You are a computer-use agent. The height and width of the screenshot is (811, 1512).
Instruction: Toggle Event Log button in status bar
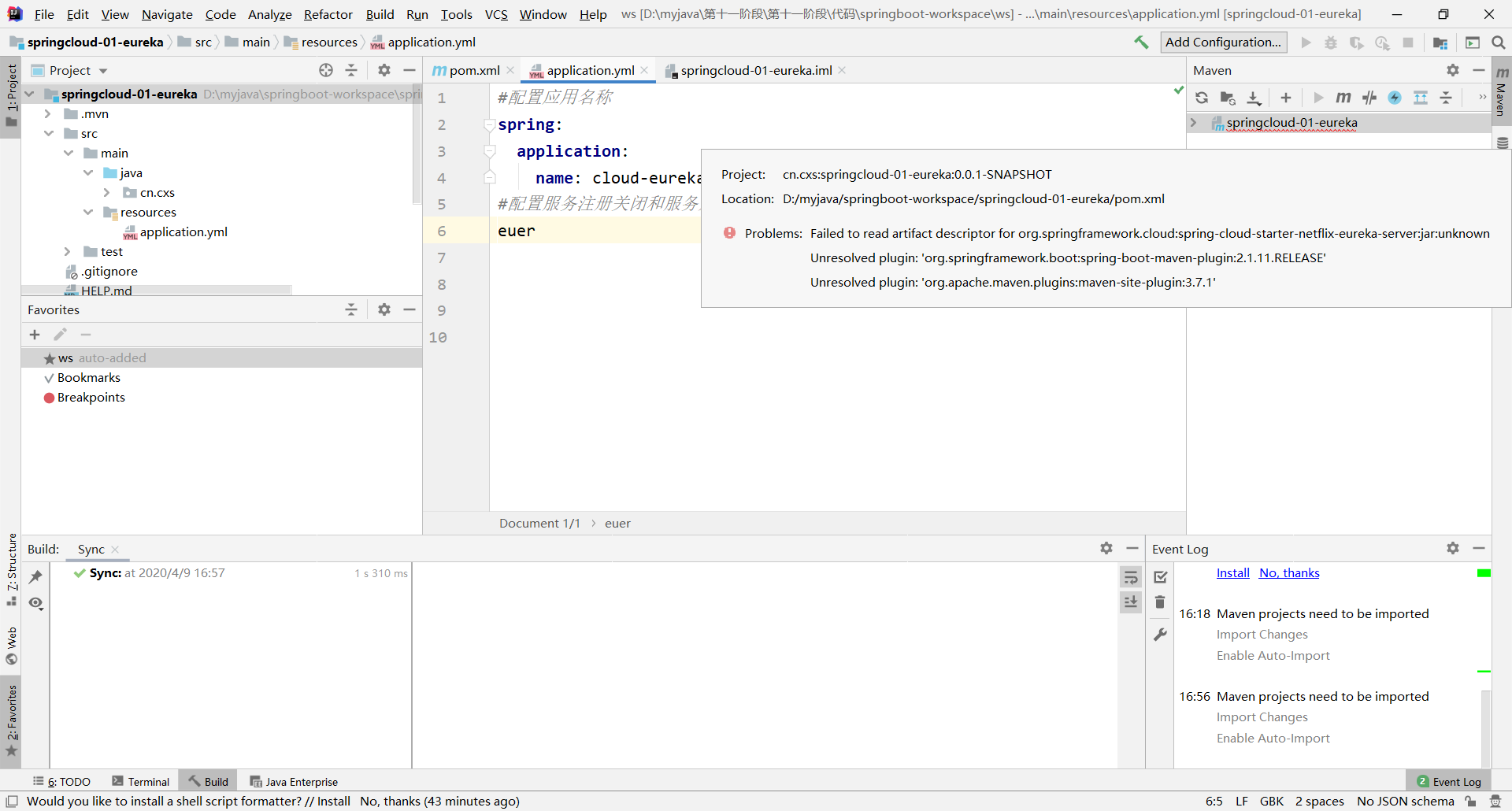point(1449,782)
